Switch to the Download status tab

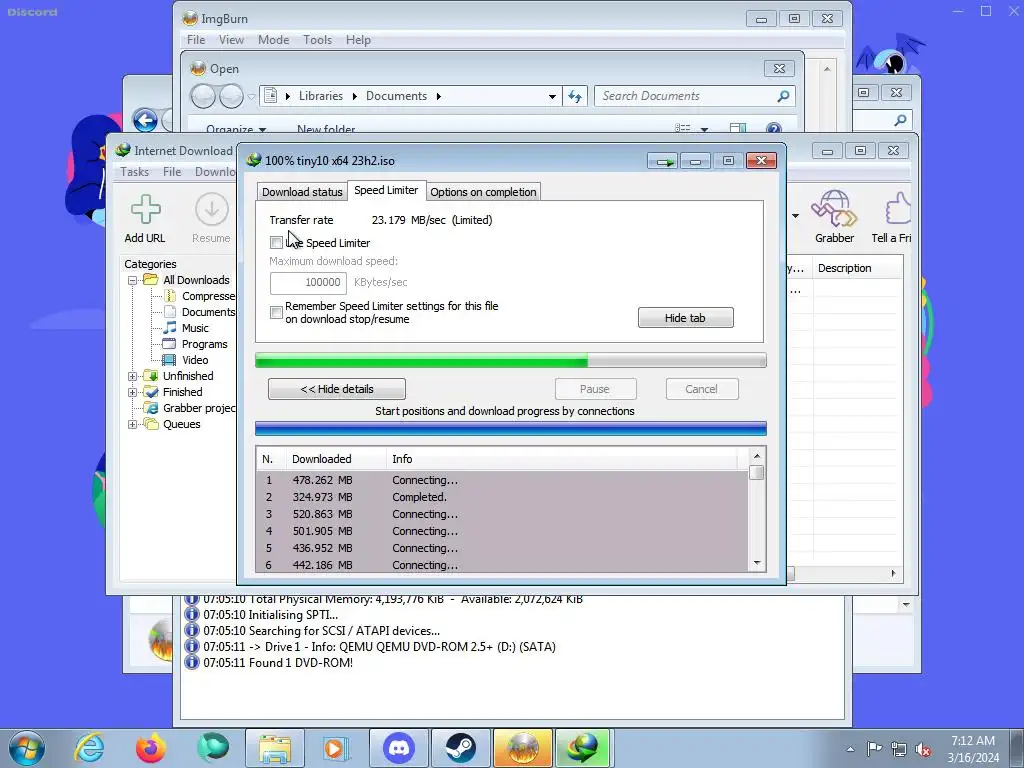302,192
